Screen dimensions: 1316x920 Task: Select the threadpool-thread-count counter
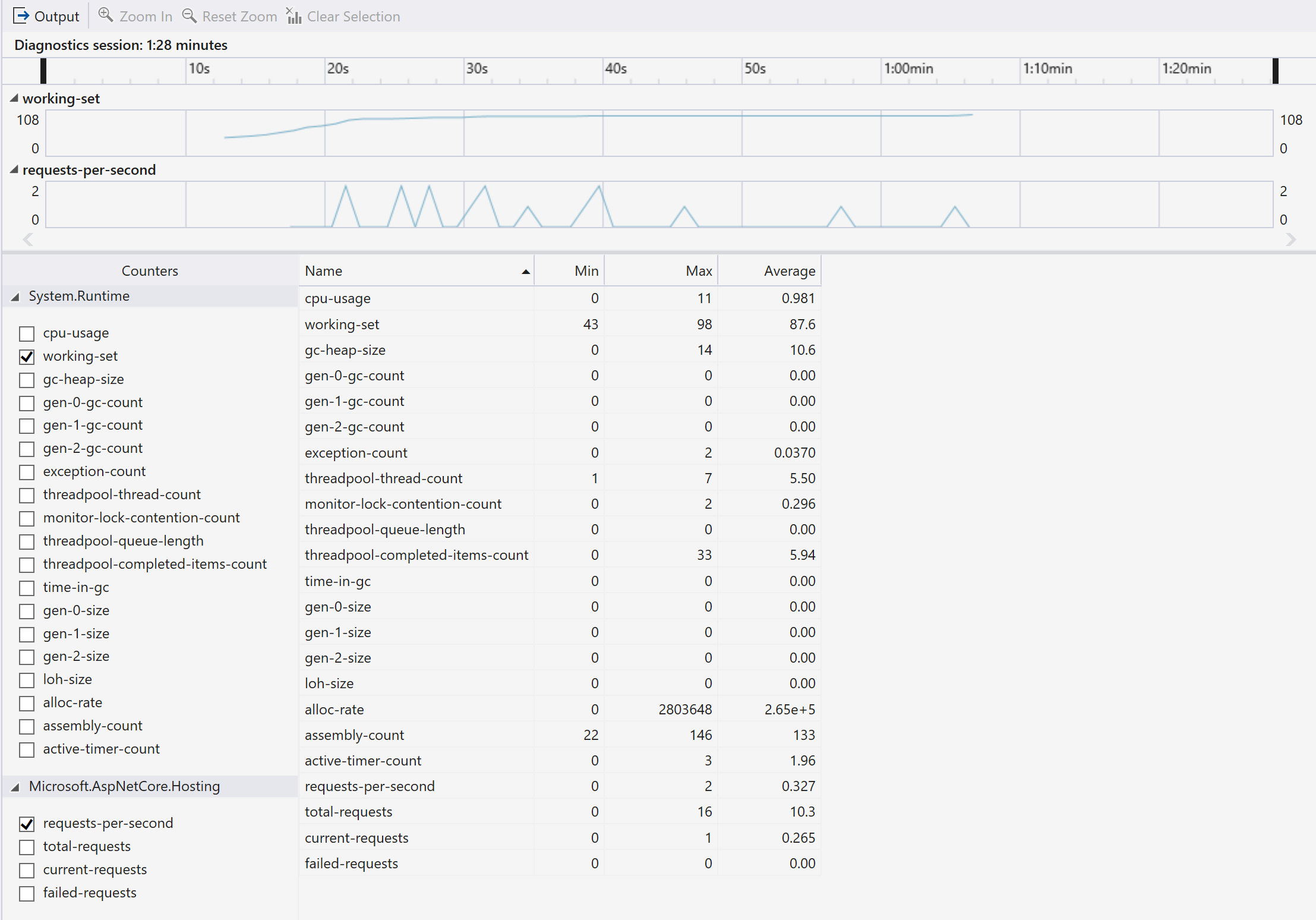pos(27,495)
